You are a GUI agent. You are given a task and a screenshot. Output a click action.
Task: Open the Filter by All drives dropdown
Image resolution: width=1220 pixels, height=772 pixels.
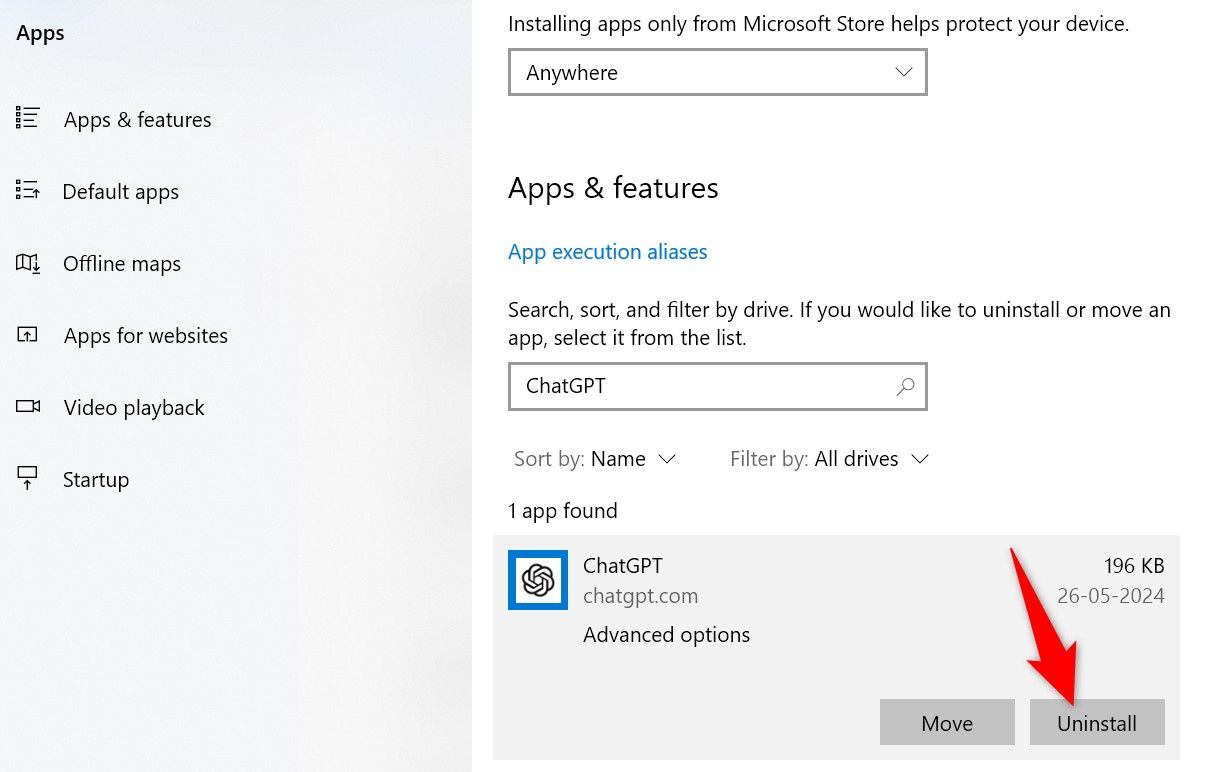click(869, 458)
